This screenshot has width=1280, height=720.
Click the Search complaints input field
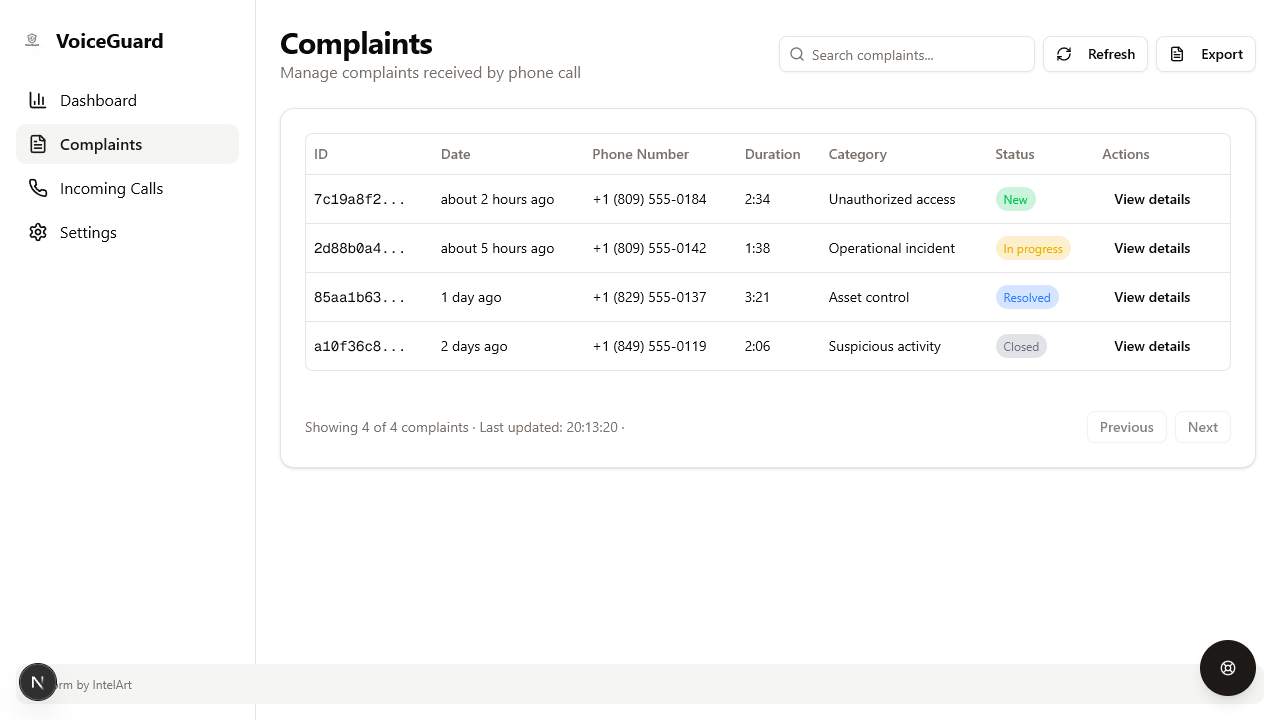(907, 54)
